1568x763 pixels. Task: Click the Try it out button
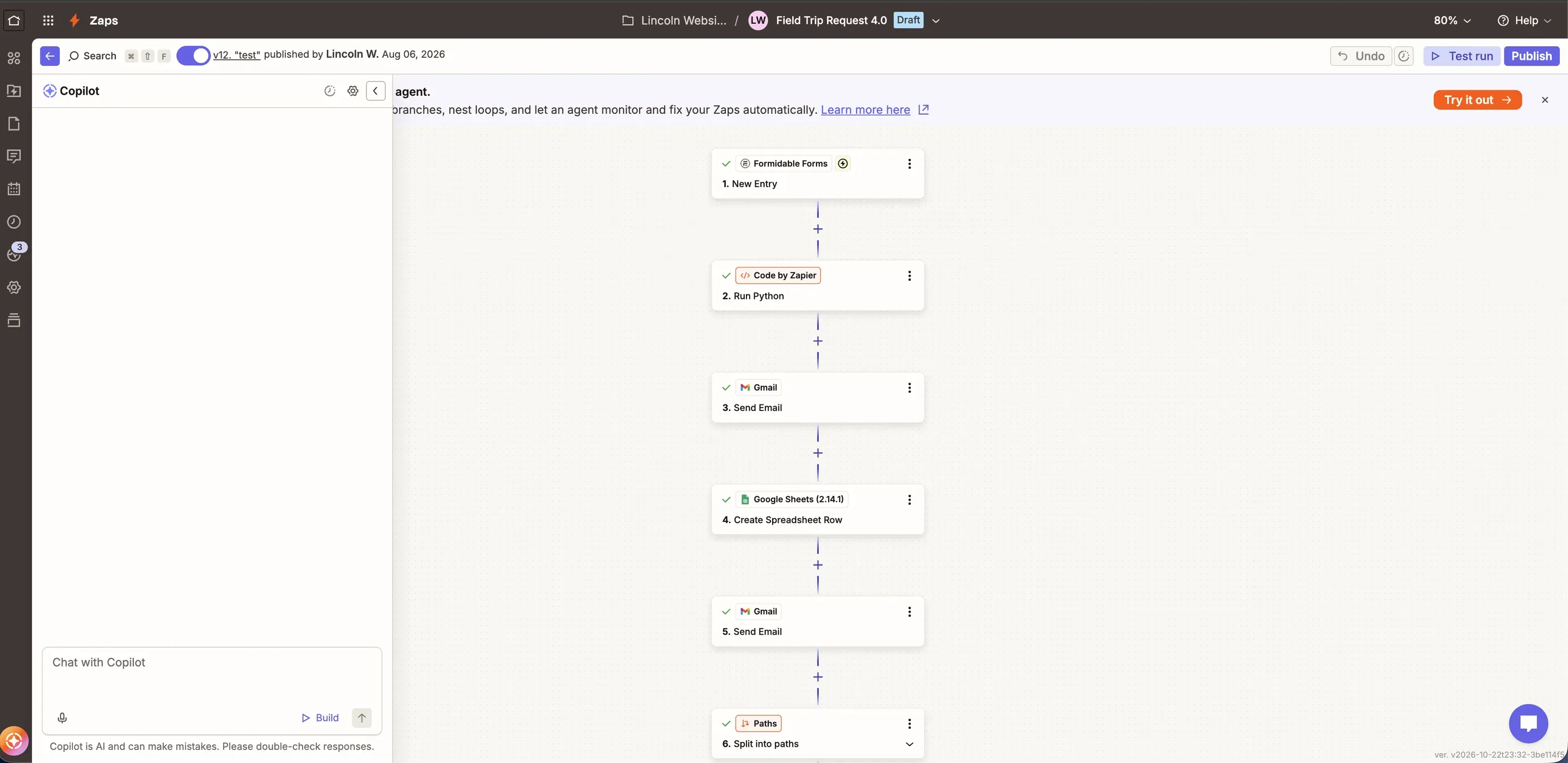pos(1477,100)
